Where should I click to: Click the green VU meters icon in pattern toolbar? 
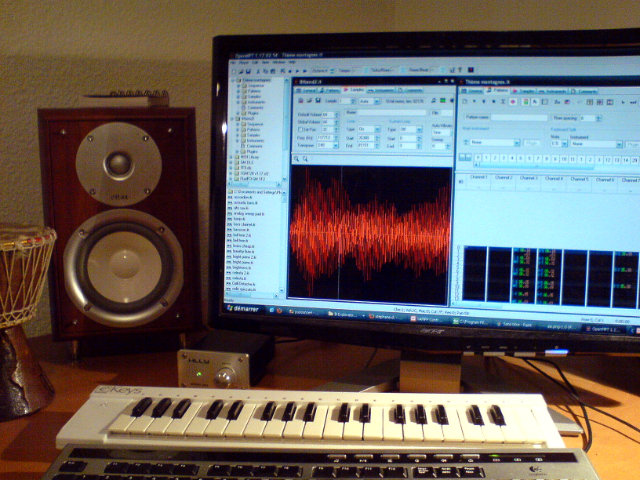(x=525, y=102)
